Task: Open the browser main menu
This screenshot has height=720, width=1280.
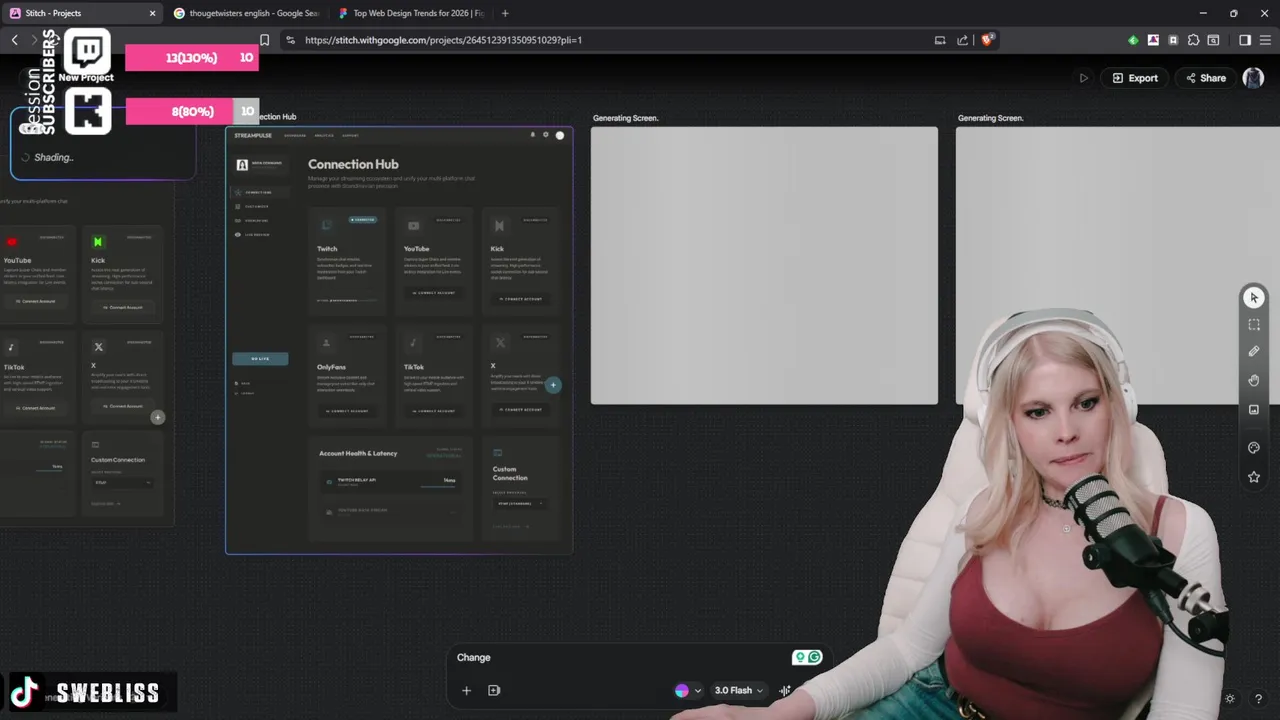Action: click(1265, 40)
